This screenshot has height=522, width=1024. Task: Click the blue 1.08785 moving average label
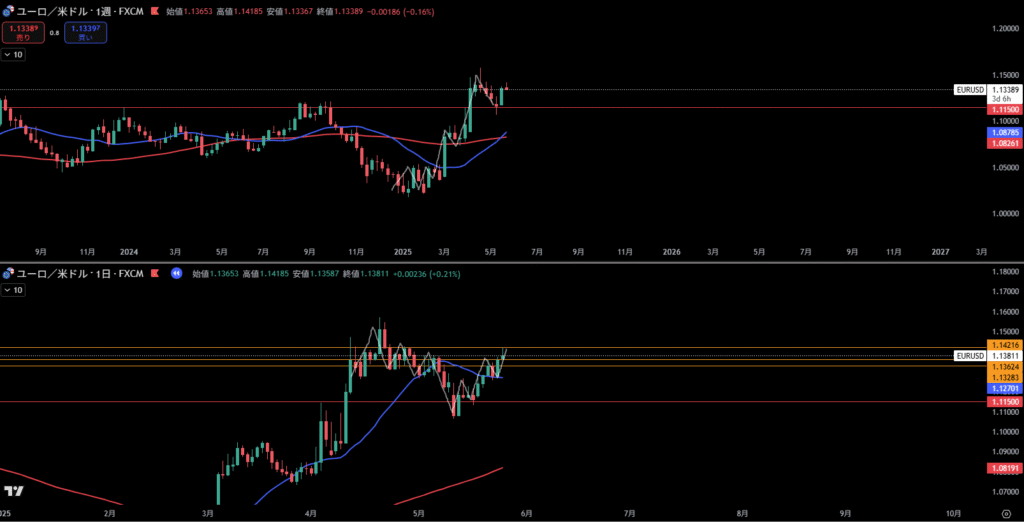coord(1003,132)
